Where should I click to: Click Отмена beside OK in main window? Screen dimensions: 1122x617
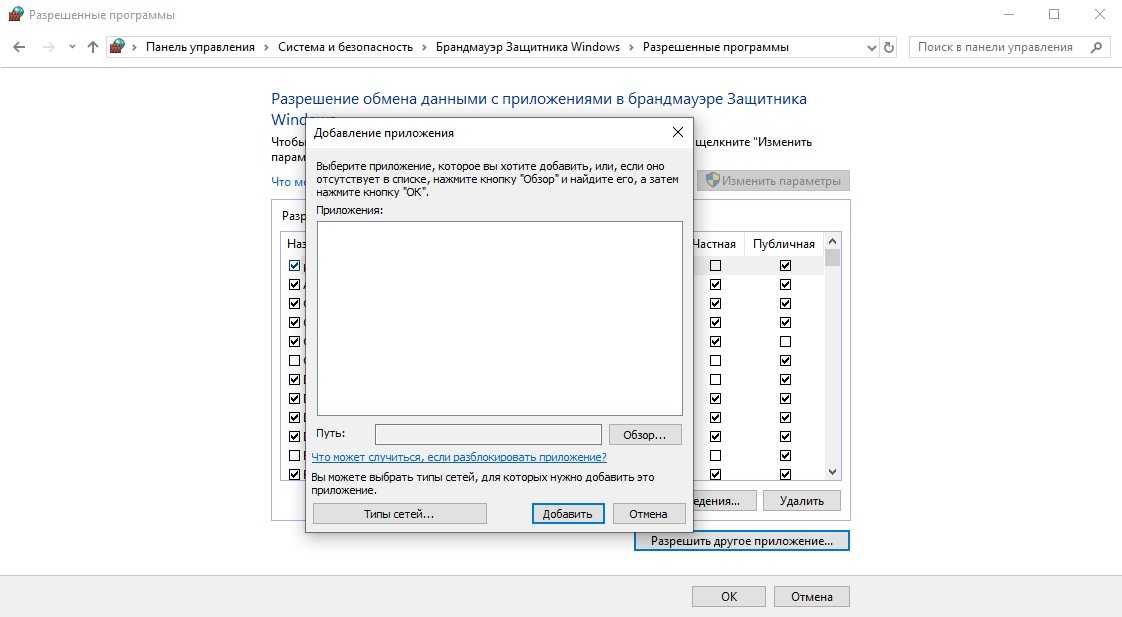(x=811, y=597)
